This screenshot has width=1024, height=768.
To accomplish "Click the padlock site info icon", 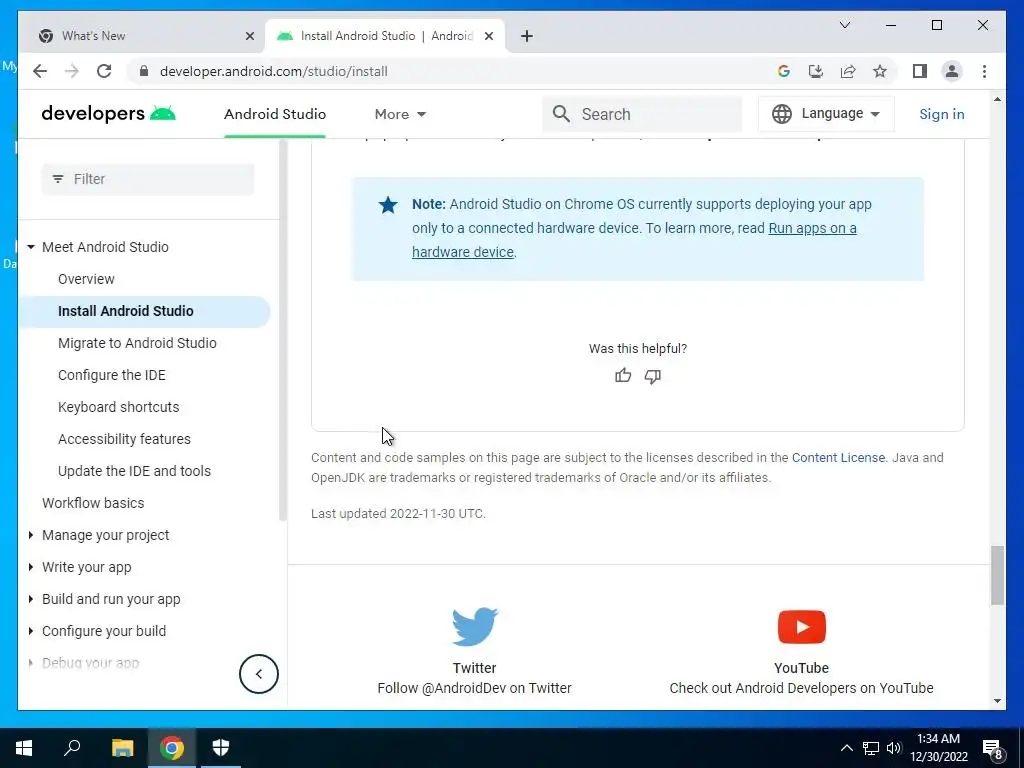I will click(x=144, y=71).
